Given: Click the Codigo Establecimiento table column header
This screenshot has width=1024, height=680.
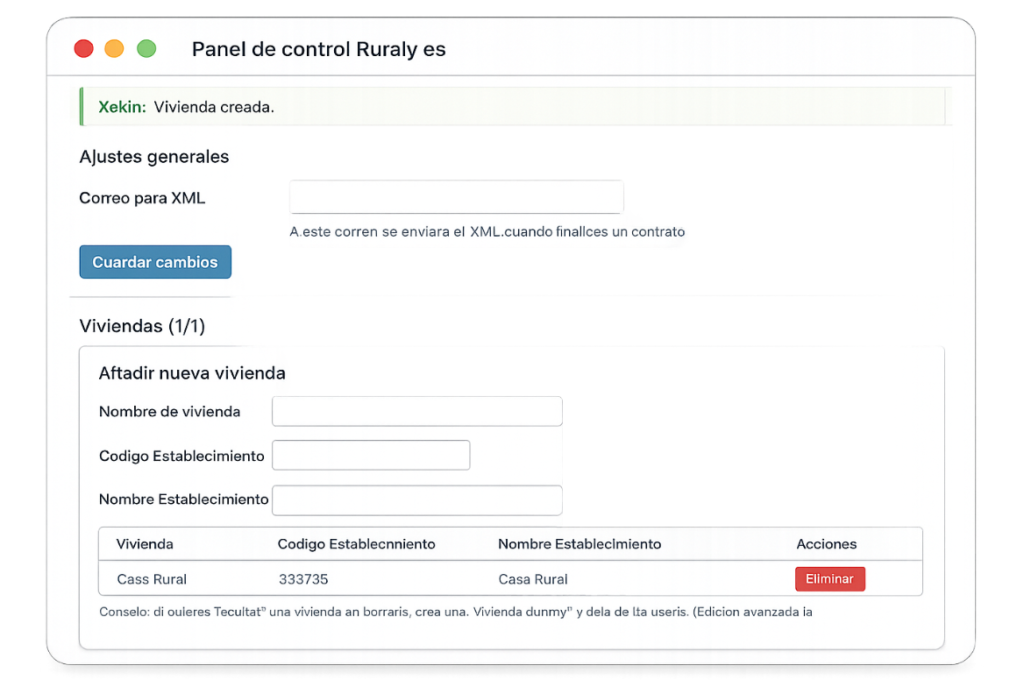Looking at the screenshot, I should pos(356,544).
